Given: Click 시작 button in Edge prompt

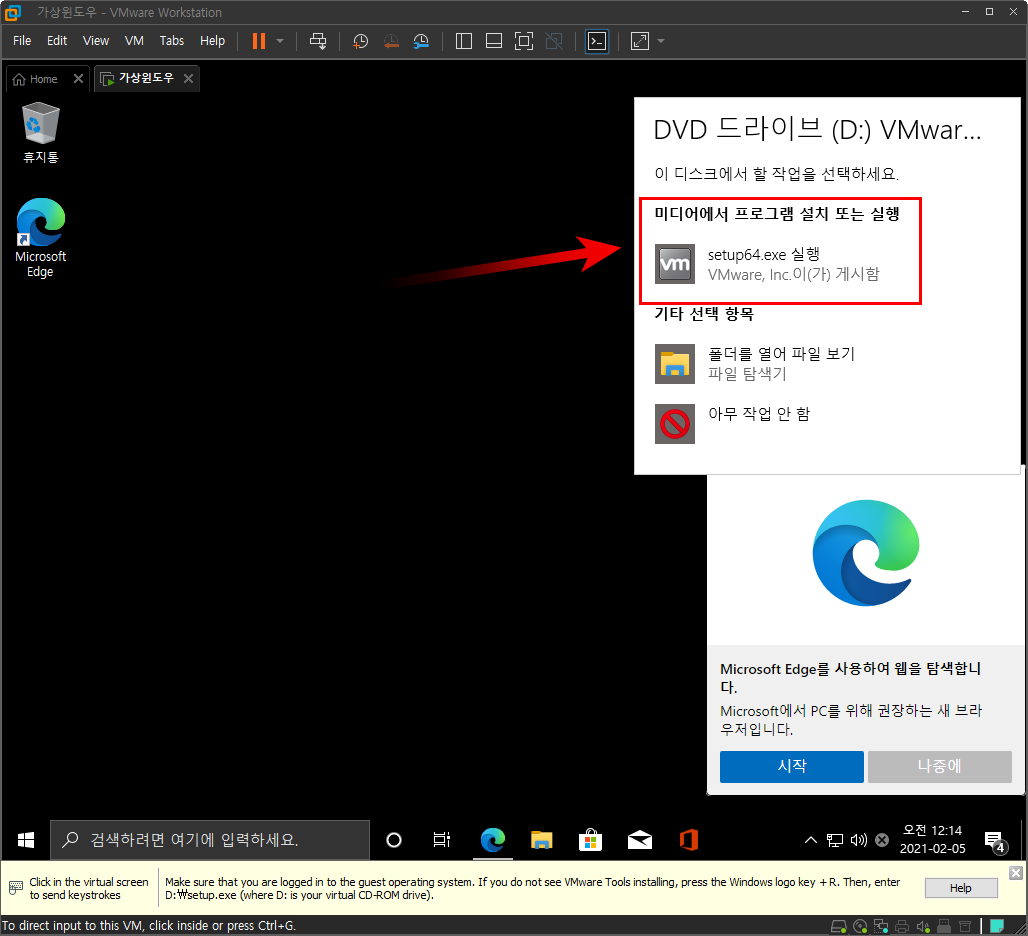Looking at the screenshot, I should [x=791, y=766].
